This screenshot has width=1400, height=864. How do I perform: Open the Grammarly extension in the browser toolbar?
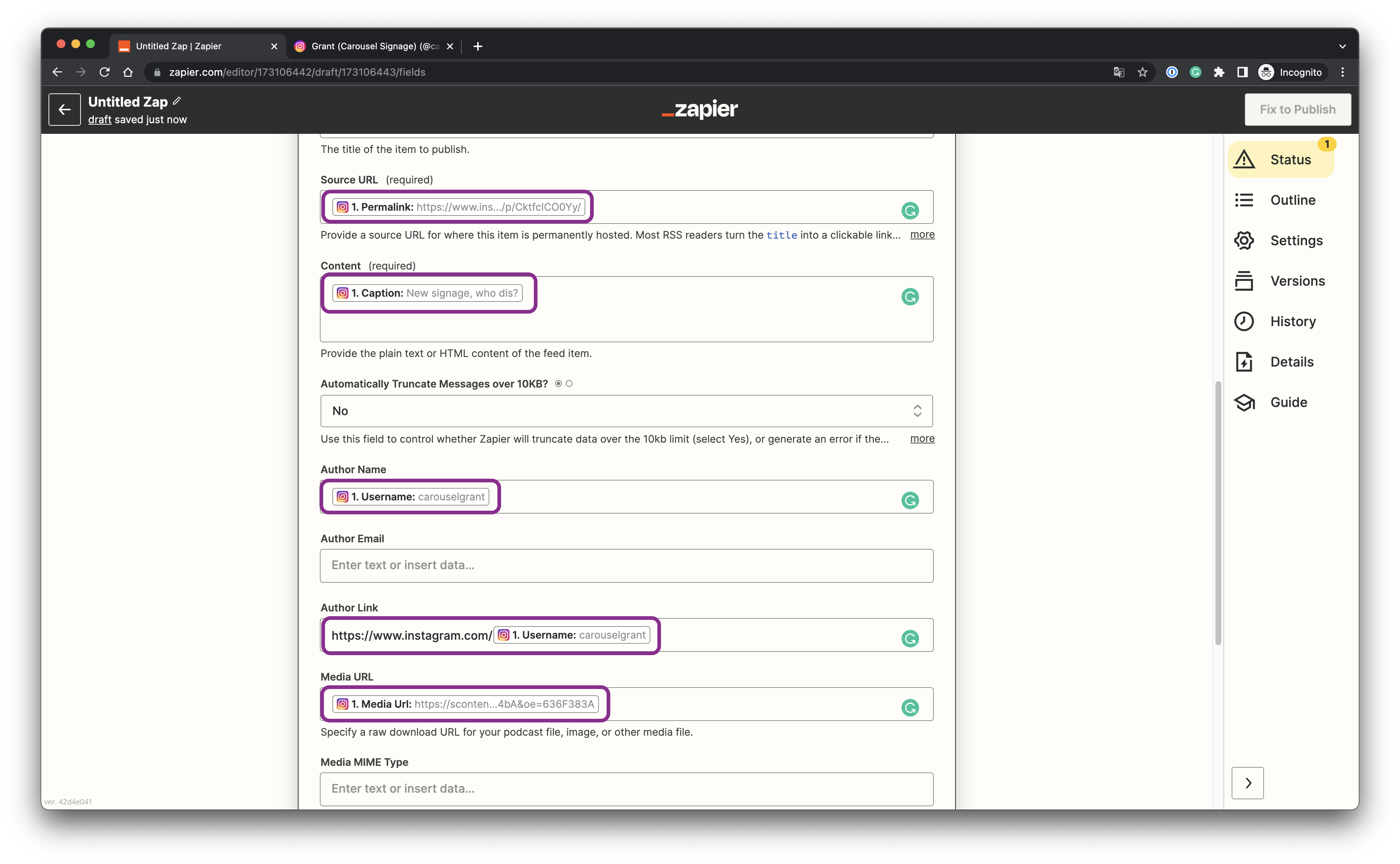[1196, 72]
